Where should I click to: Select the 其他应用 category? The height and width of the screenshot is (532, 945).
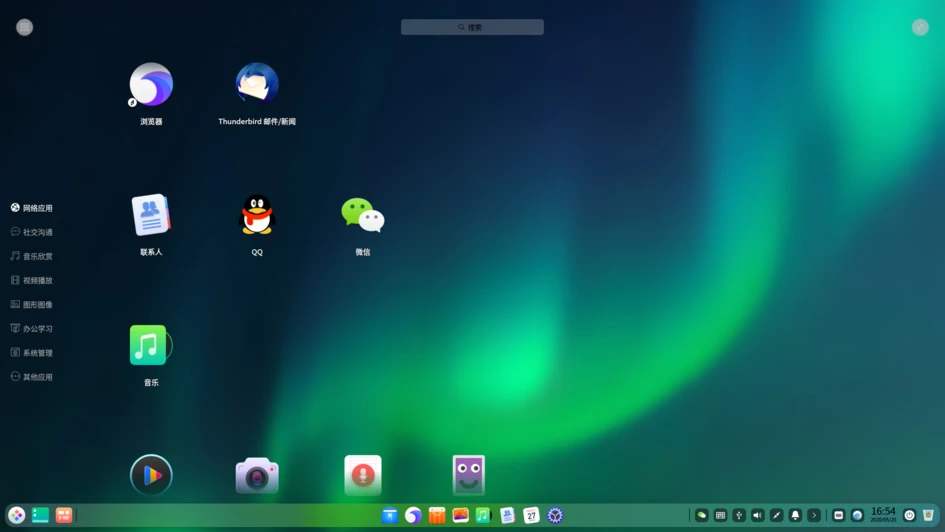tap(31, 377)
